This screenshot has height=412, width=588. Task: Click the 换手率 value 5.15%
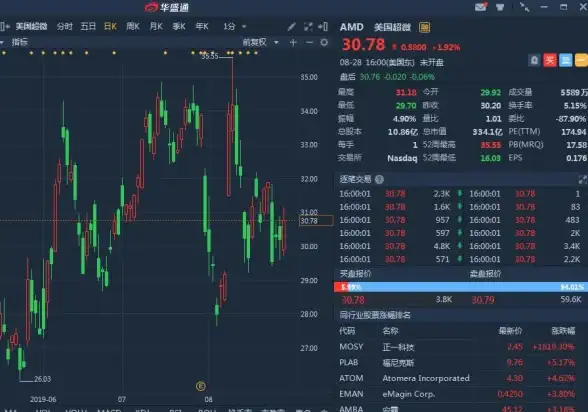pos(575,106)
